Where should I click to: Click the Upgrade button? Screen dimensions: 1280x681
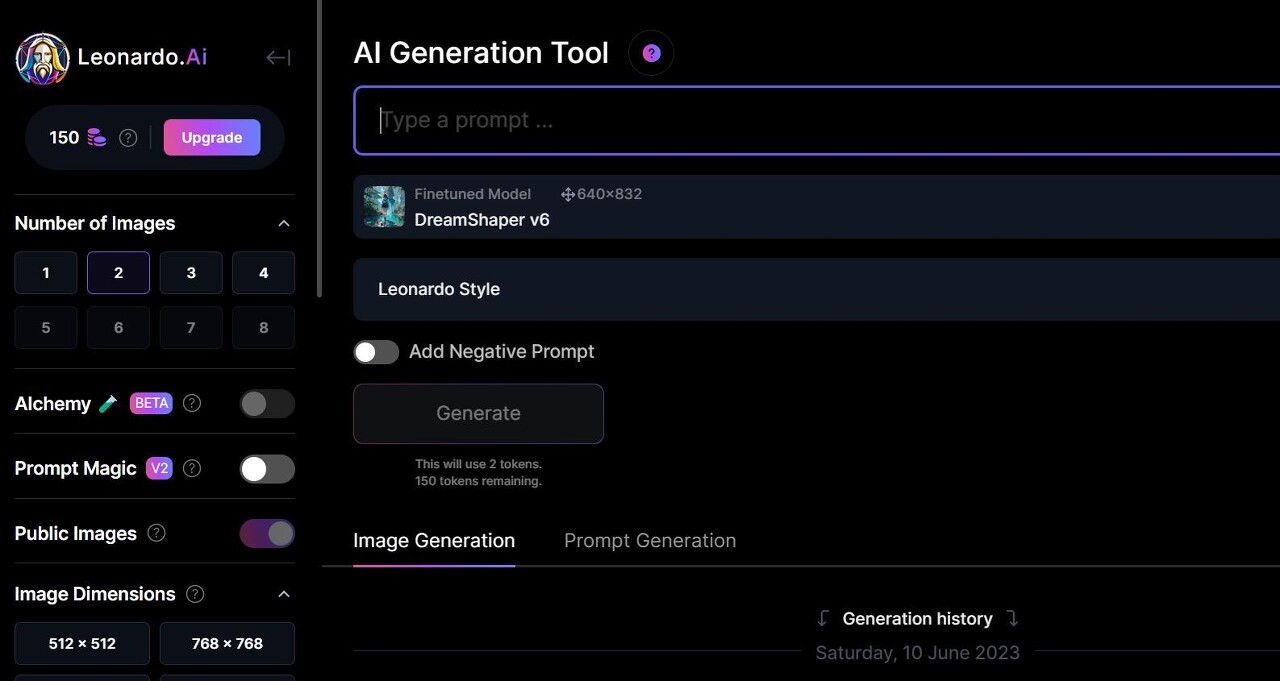point(212,138)
